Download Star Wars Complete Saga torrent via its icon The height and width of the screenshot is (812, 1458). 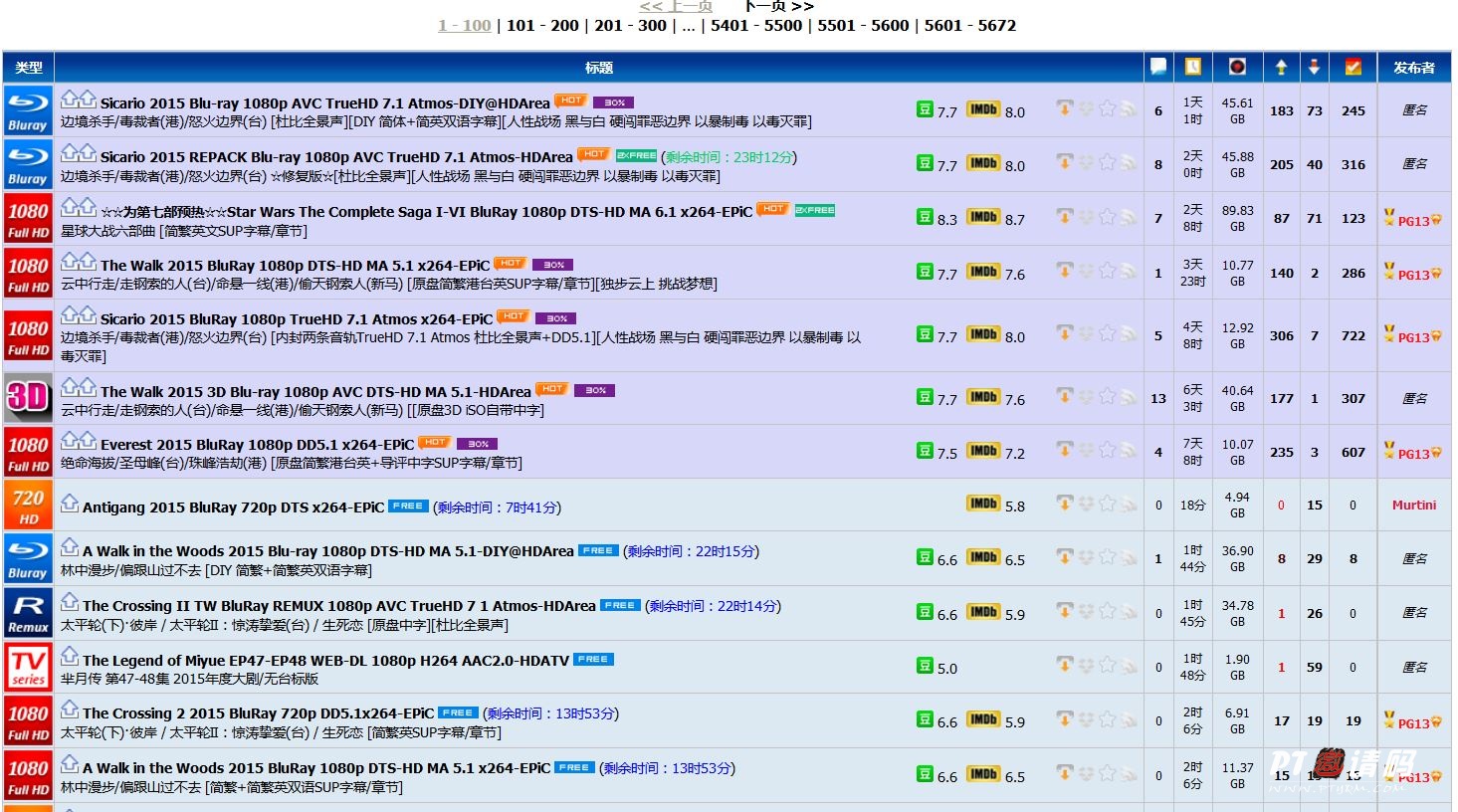[1065, 216]
